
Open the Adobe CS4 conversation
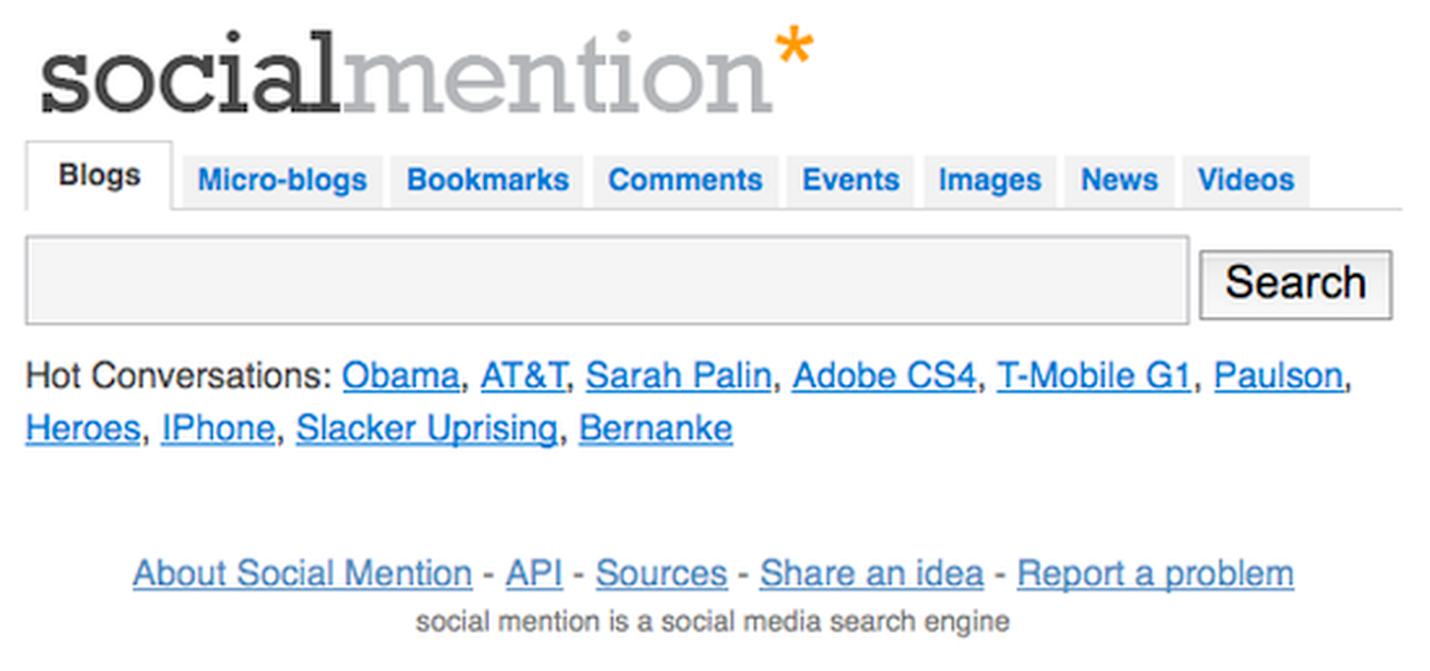(883, 376)
